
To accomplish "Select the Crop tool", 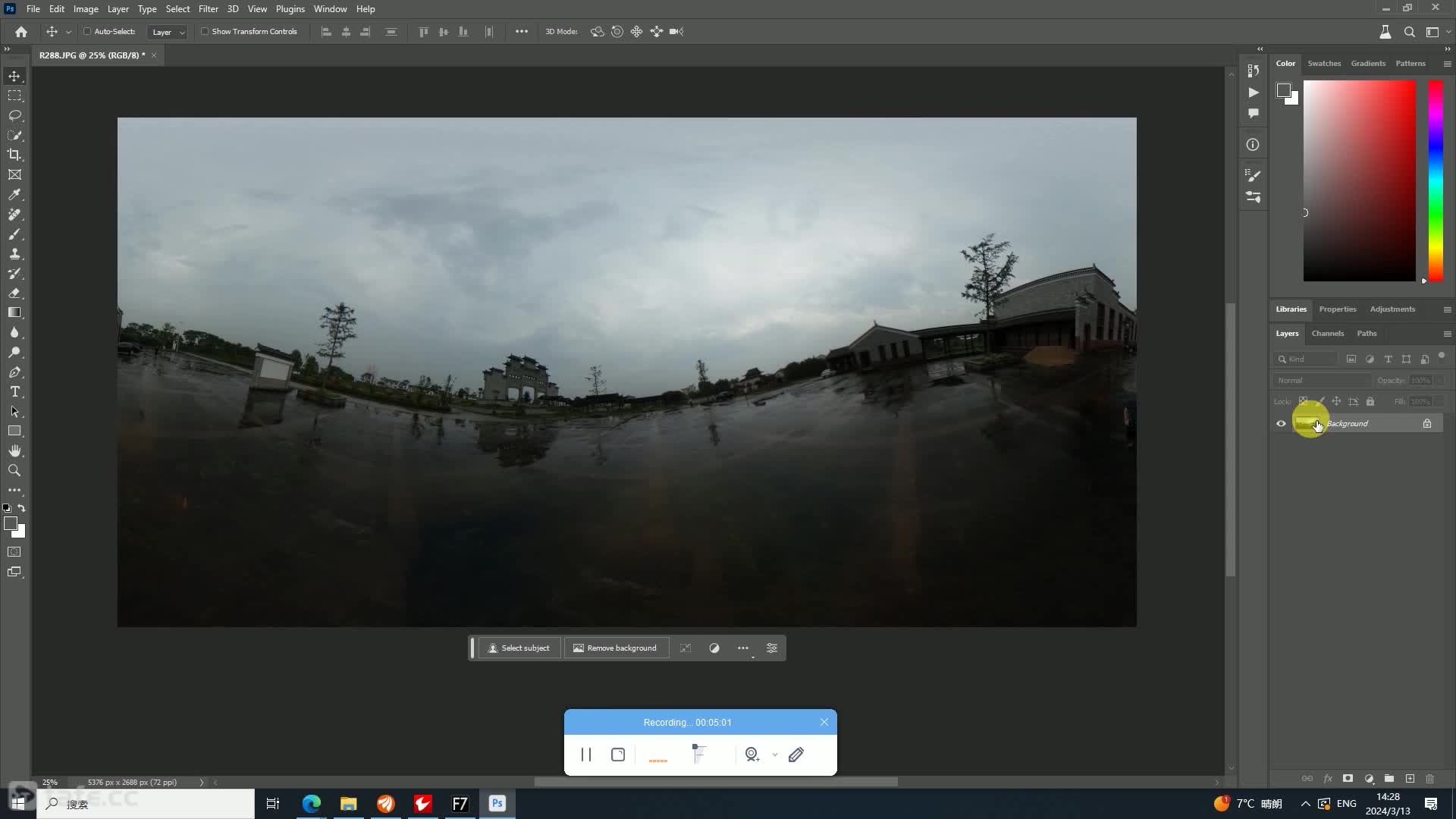I will [x=14, y=155].
